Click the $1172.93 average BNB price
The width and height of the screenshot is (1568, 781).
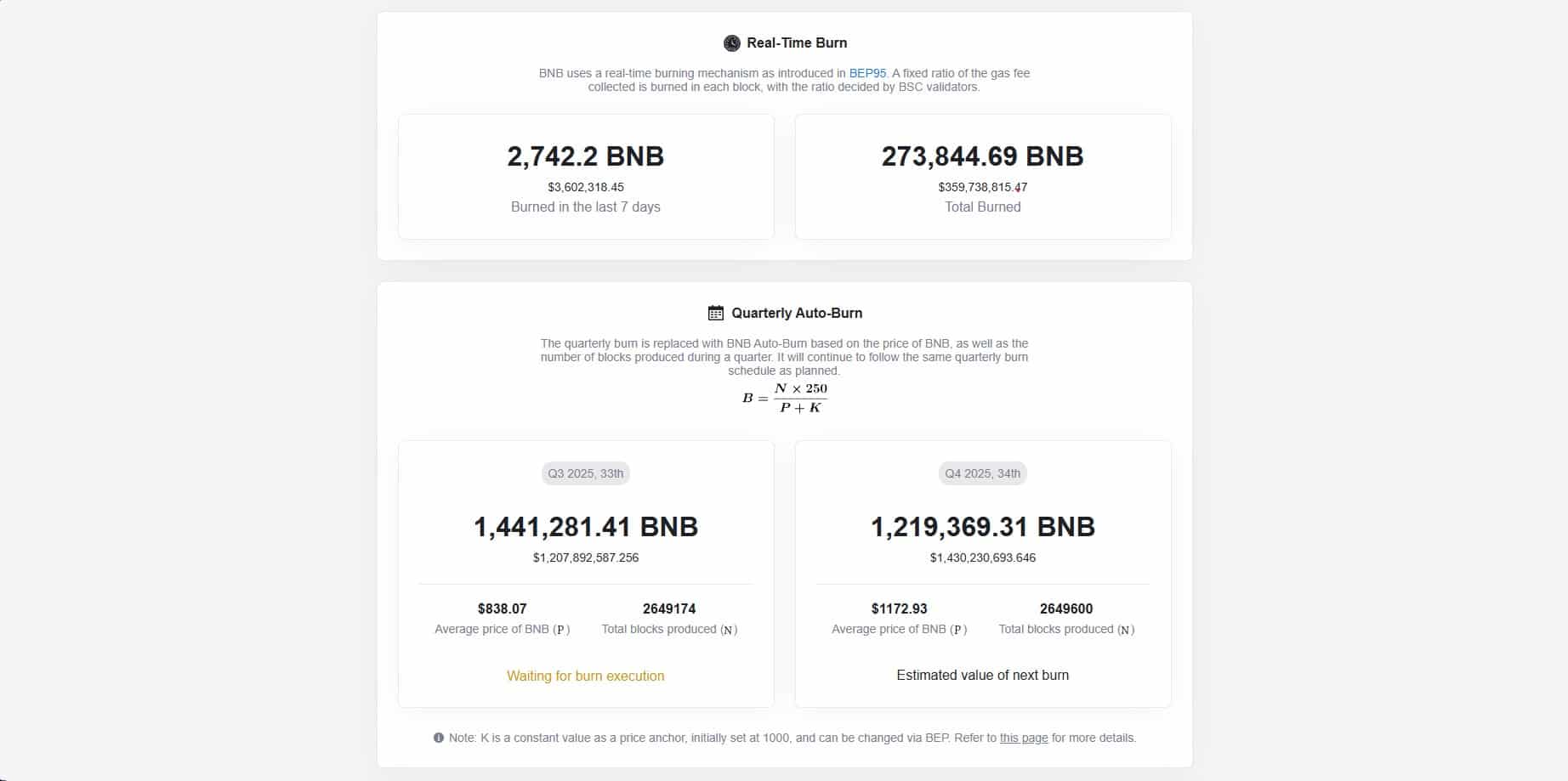click(899, 608)
